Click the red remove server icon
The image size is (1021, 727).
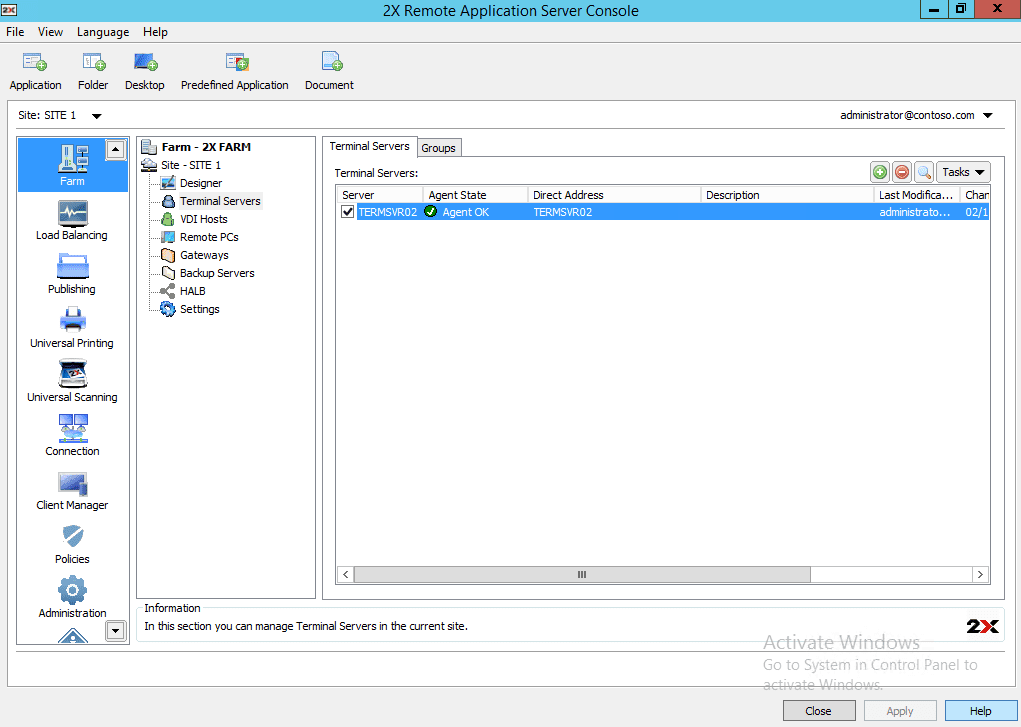tap(902, 172)
